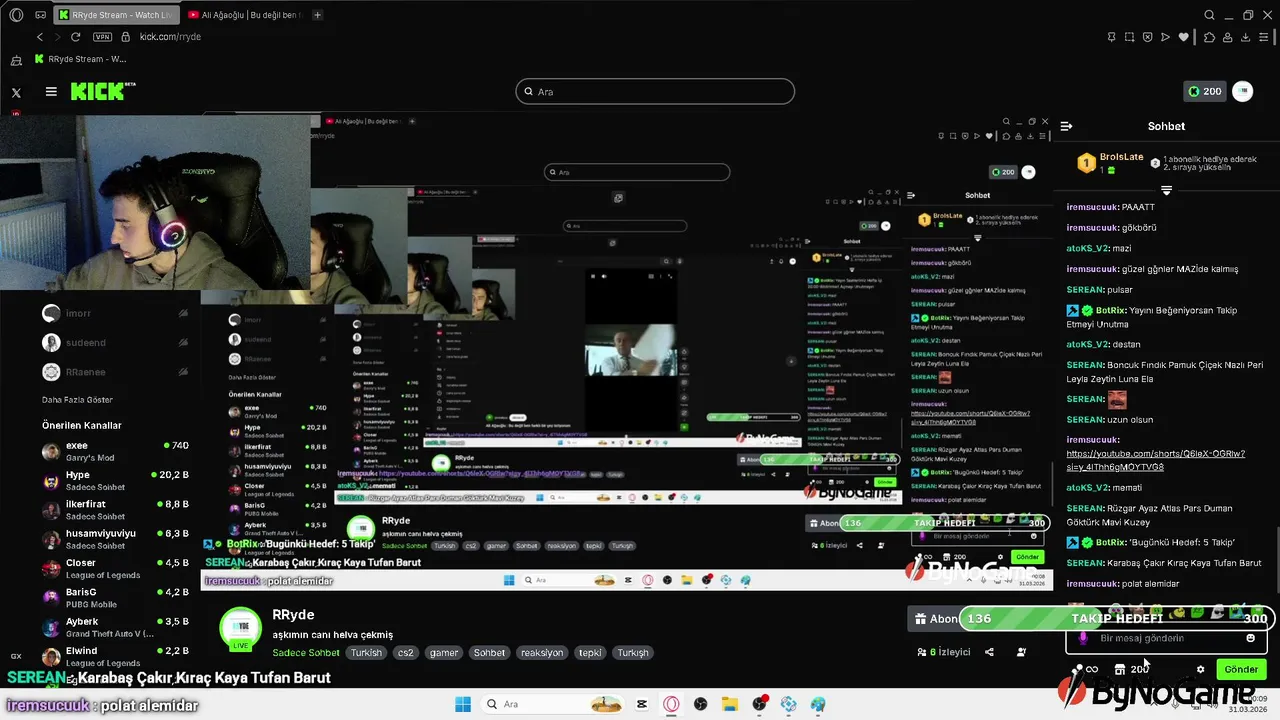This screenshot has height=720, width=1280.
Task: Toggle the VPN badge in address bar
Action: point(102,36)
